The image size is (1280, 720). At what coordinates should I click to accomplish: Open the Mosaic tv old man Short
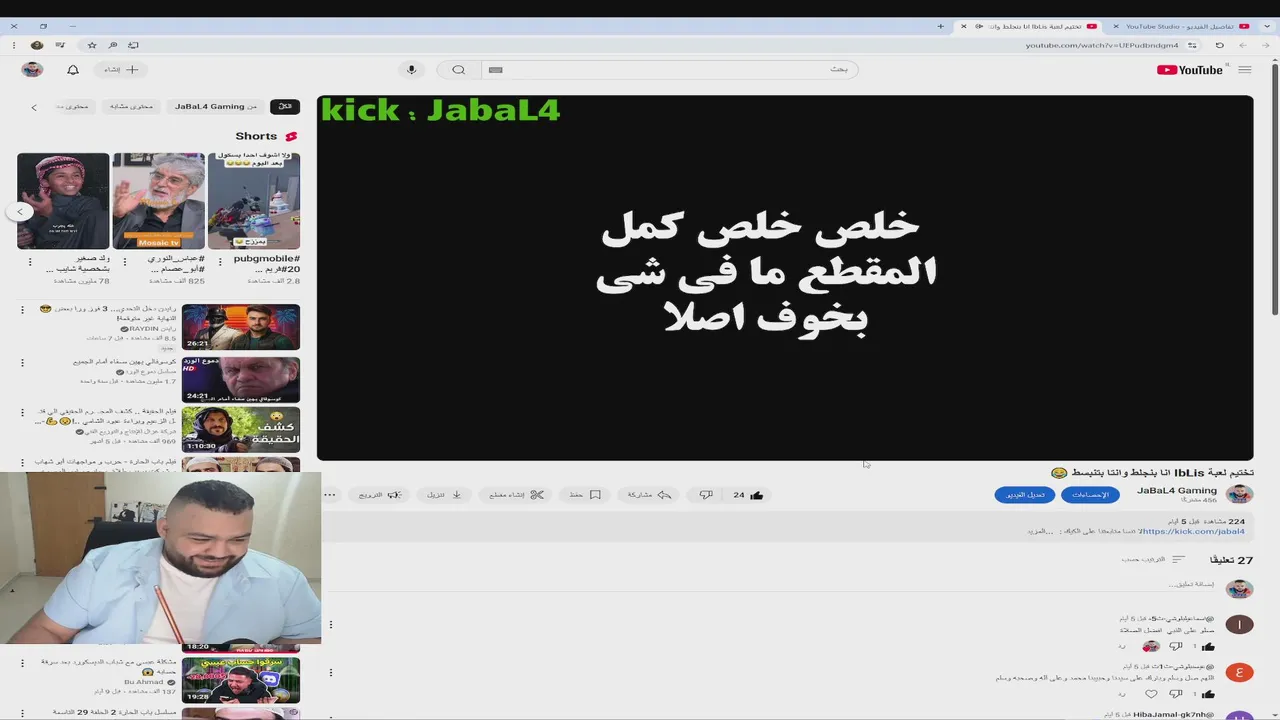[158, 200]
